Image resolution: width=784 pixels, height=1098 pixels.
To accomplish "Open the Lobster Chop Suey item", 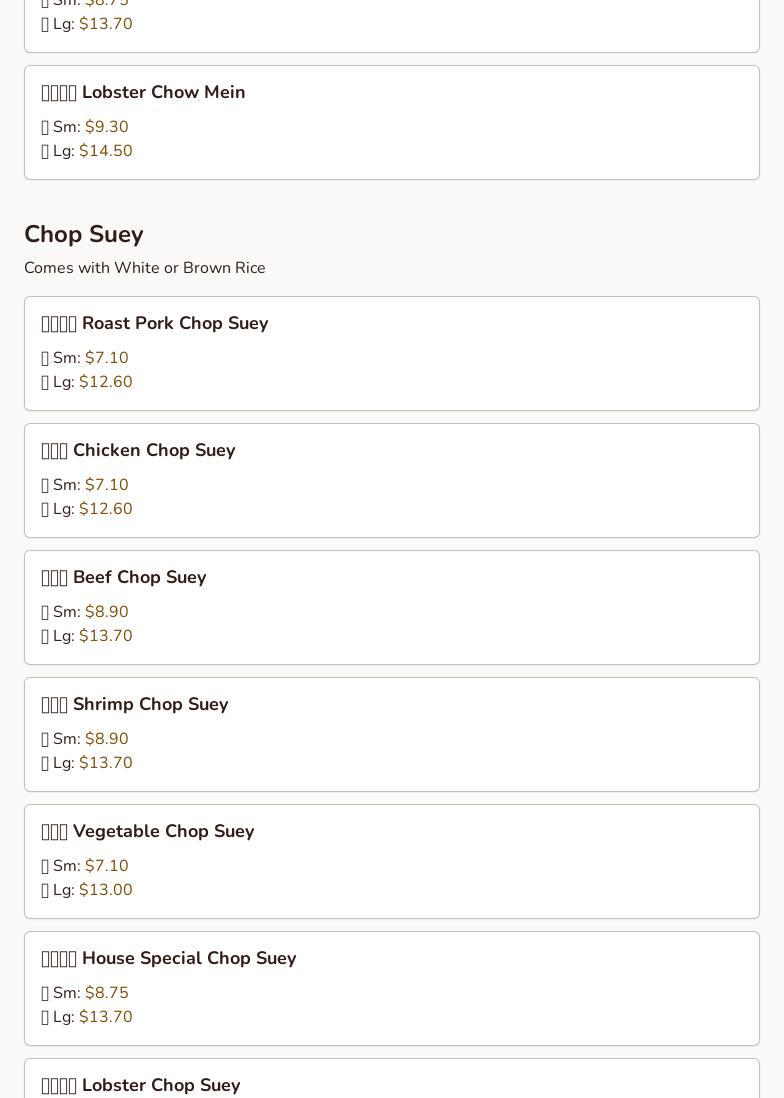I will pyautogui.click(x=160, y=1085).
